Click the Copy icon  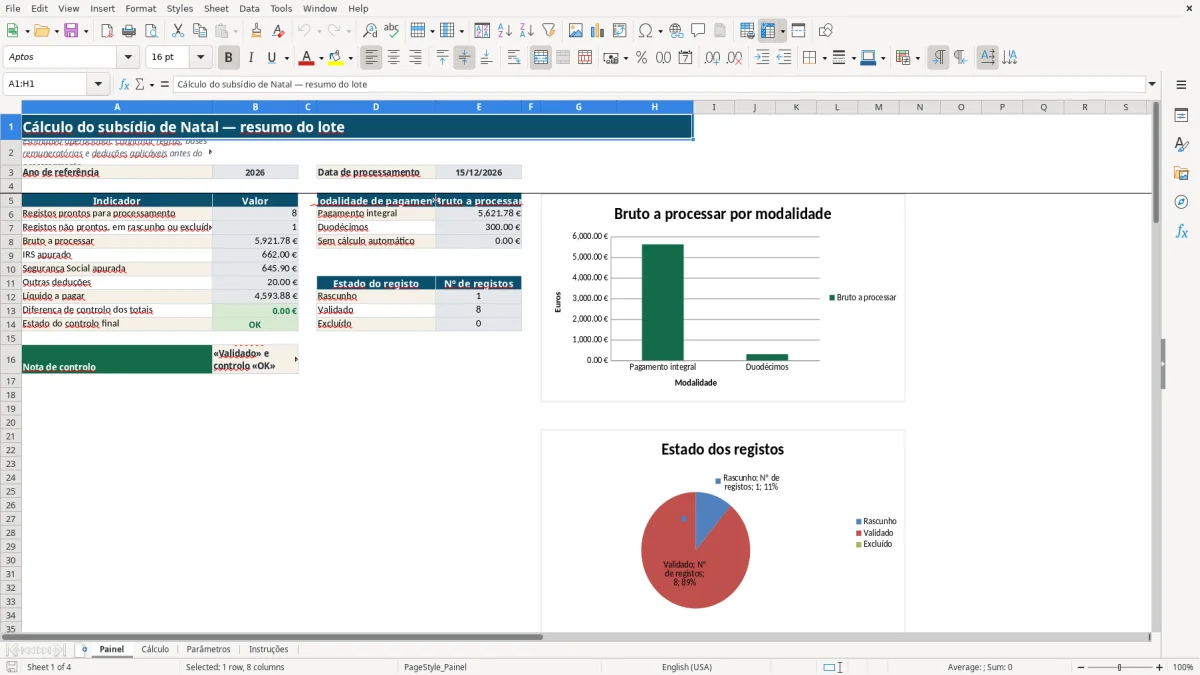[199, 31]
